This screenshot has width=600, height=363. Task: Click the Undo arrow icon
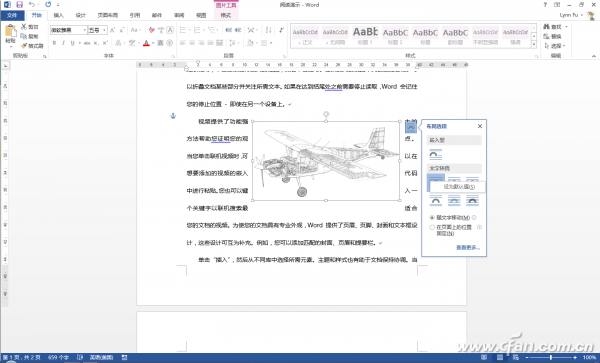pyautogui.click(x=32, y=5)
